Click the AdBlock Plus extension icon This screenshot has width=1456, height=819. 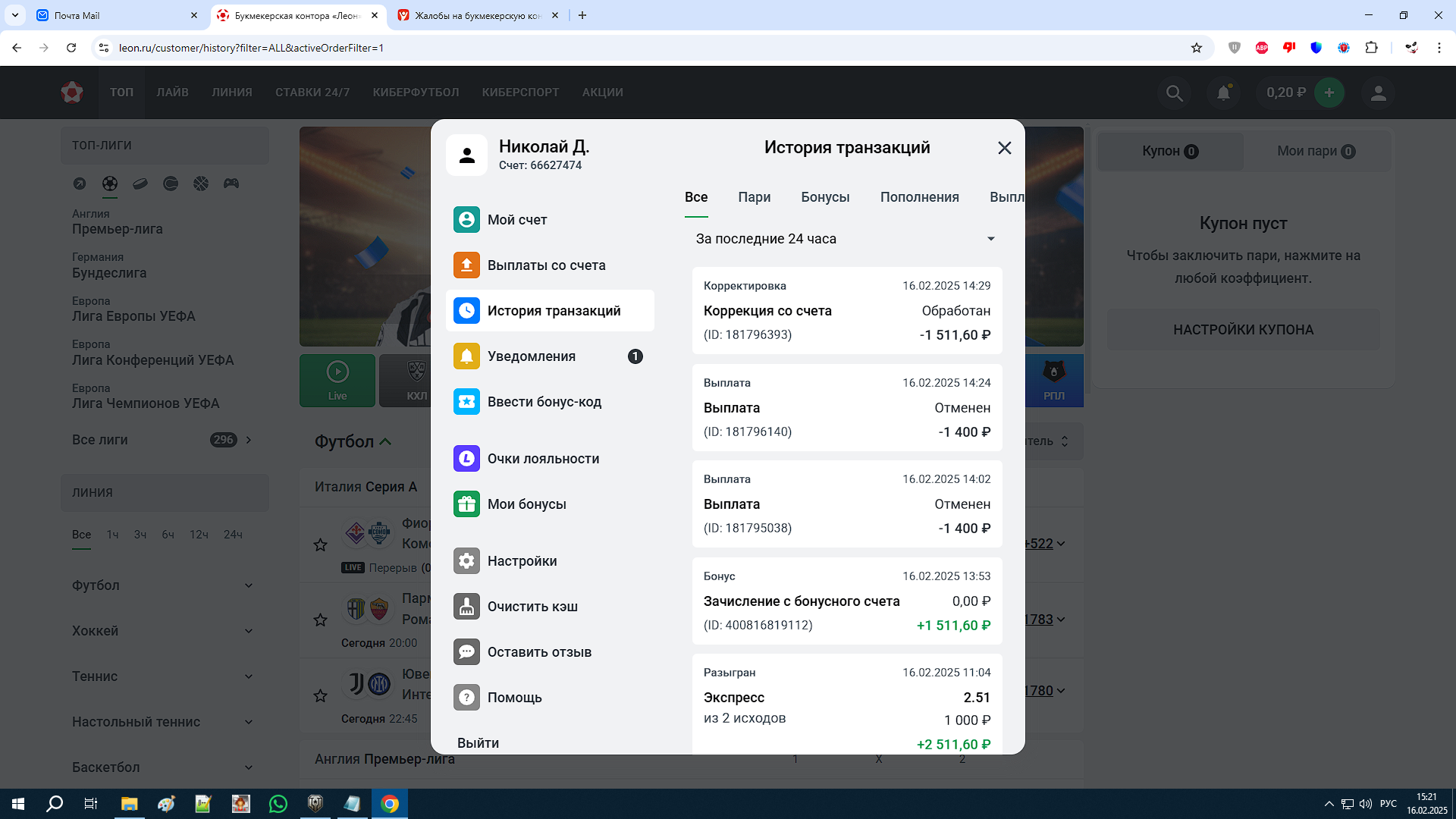(x=1262, y=48)
